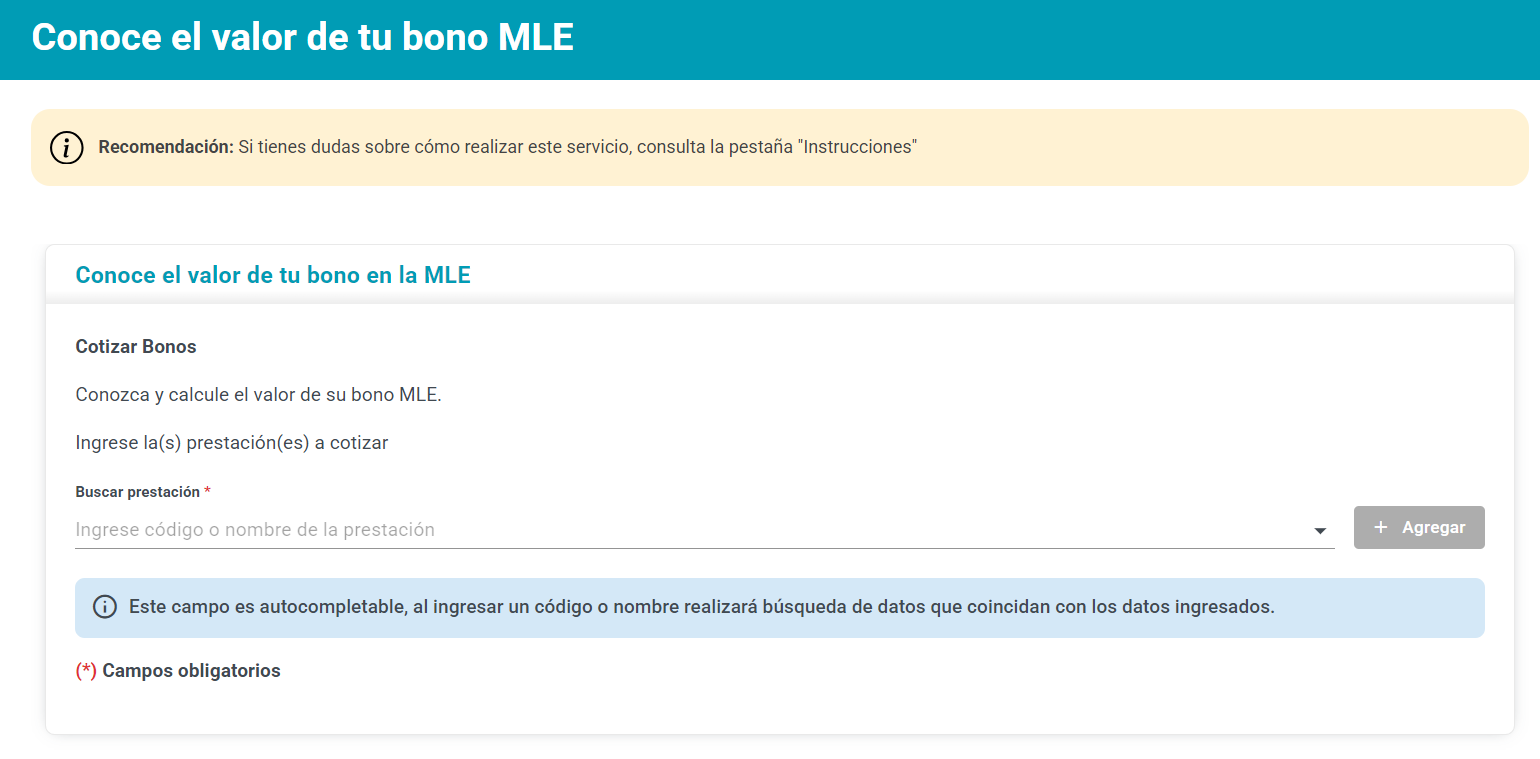1540x759 pixels.
Task: Click the info icon in the blue autocomplete note
Action: [105, 607]
